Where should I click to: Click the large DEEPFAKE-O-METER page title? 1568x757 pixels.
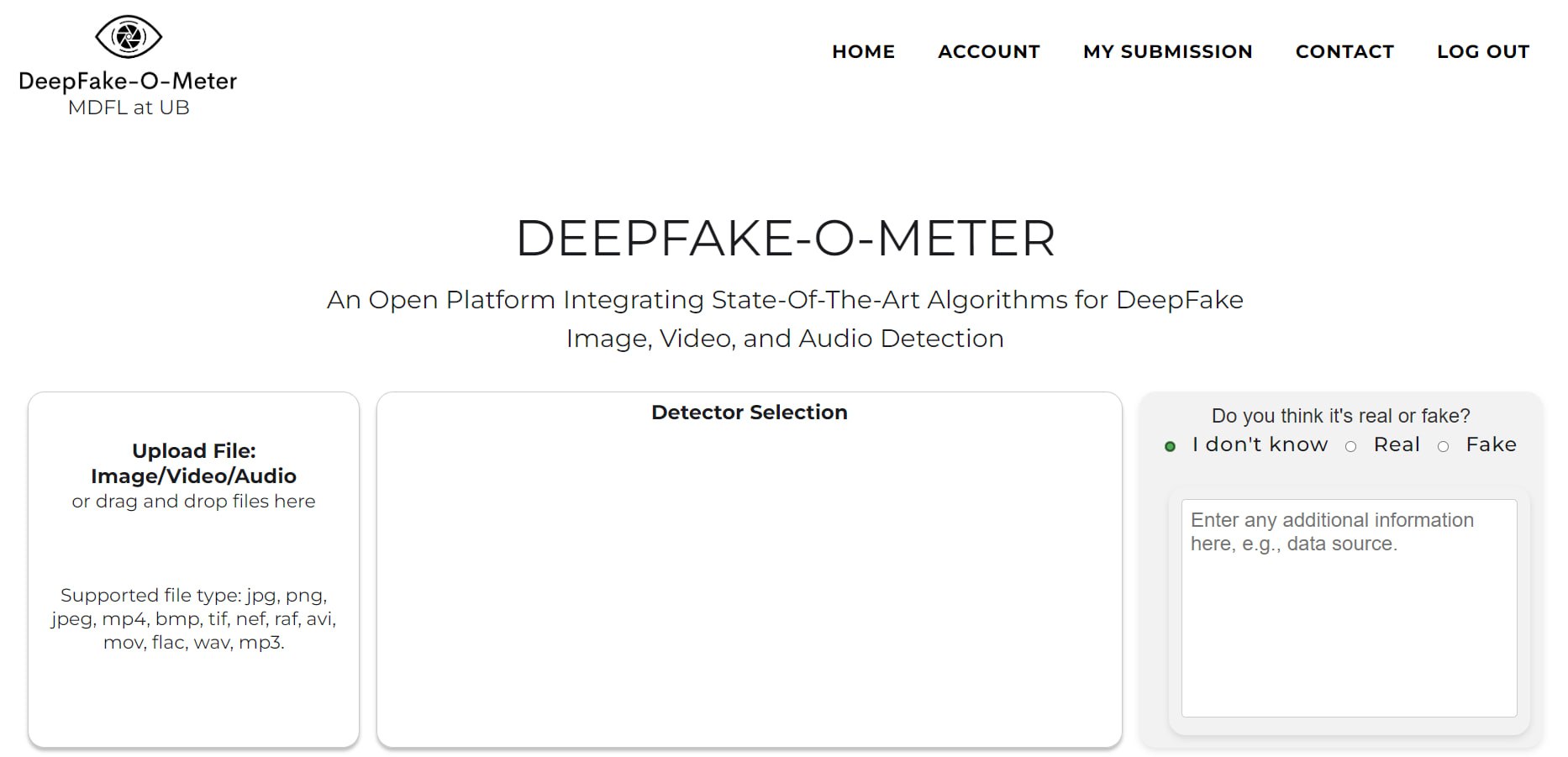pos(785,238)
